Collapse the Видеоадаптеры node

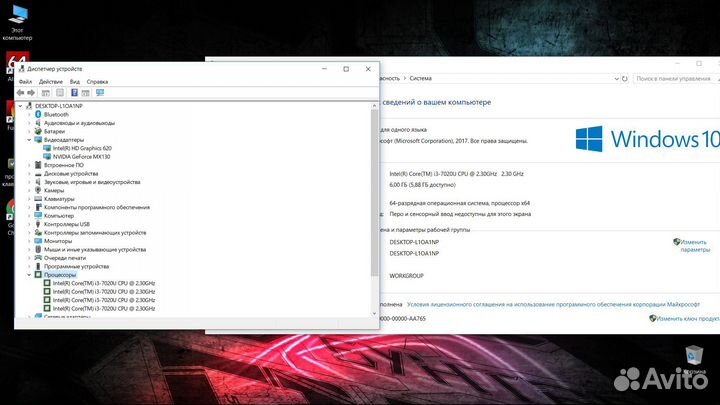coord(29,140)
